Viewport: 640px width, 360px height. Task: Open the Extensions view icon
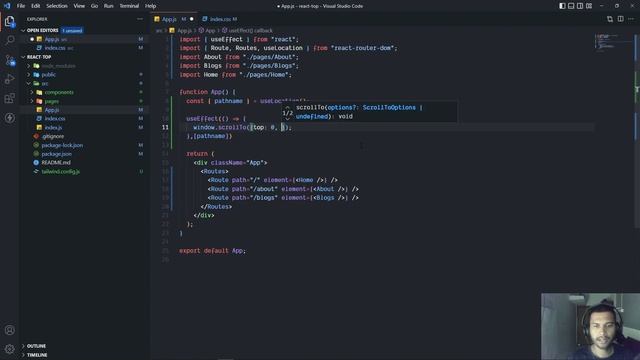[x=9, y=98]
